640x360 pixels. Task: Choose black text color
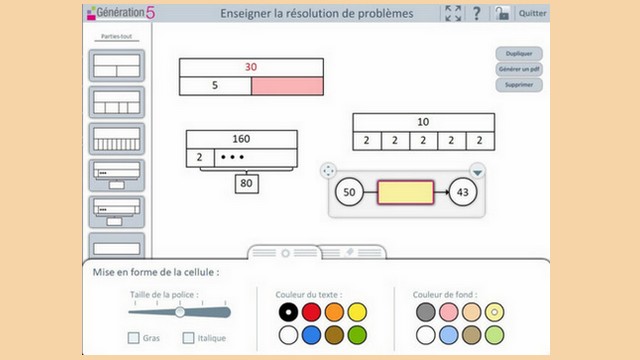click(289, 312)
